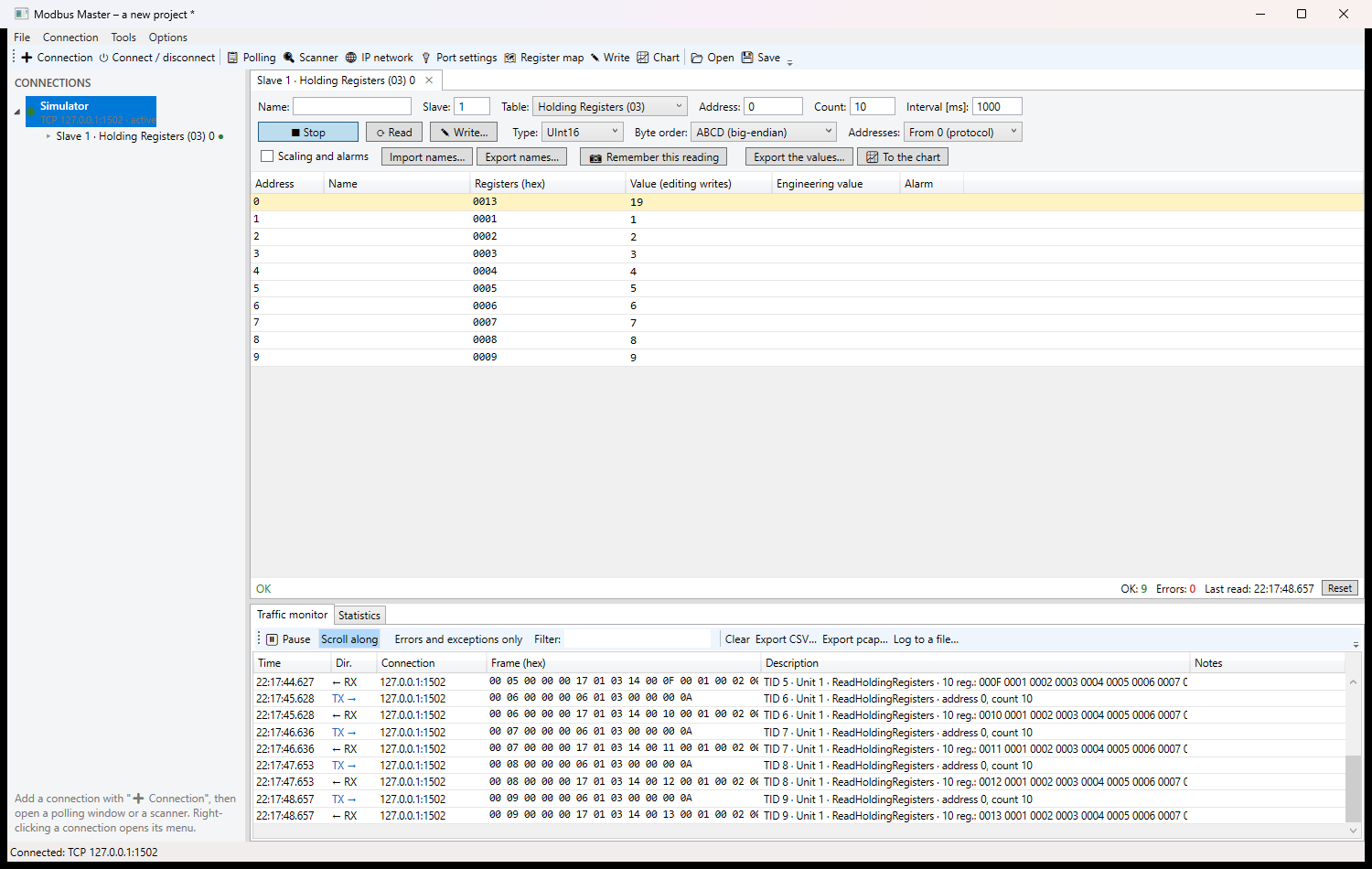This screenshot has width=1372, height=869.
Task: Save the project with Save icon
Action: tap(747, 58)
